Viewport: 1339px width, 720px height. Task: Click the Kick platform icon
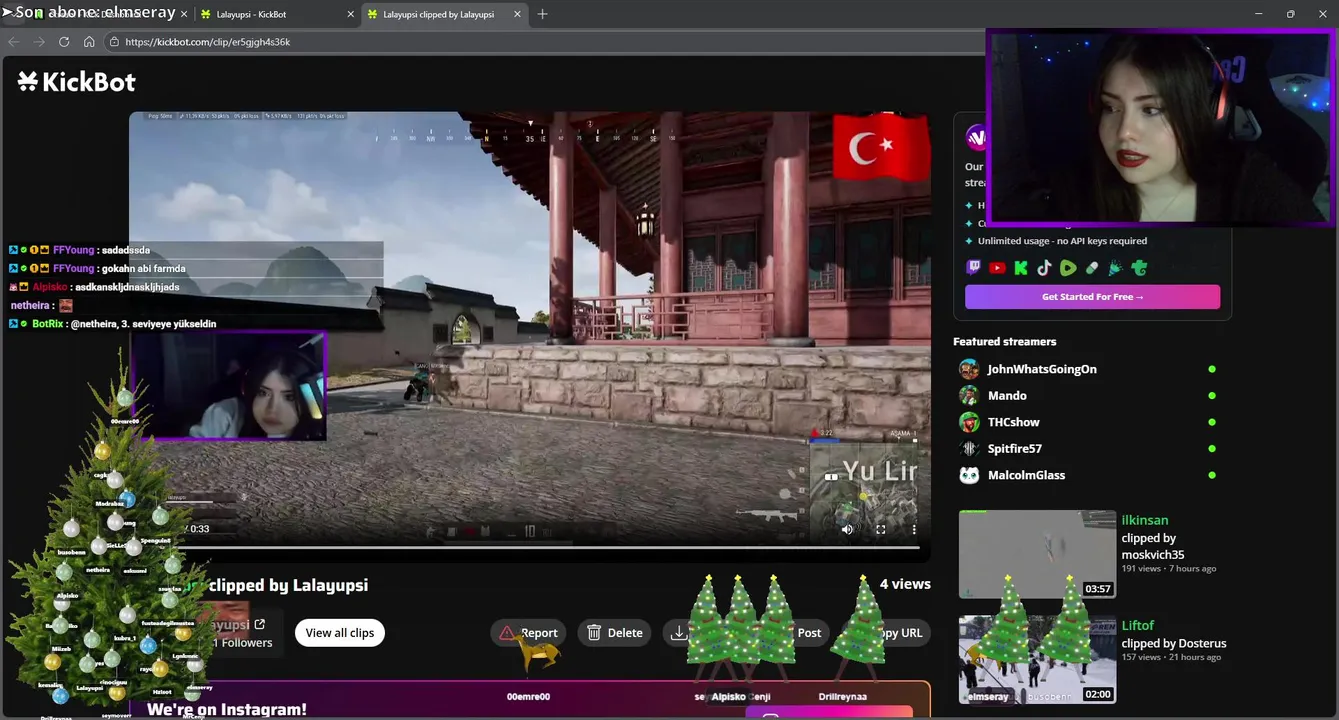coord(1021,268)
